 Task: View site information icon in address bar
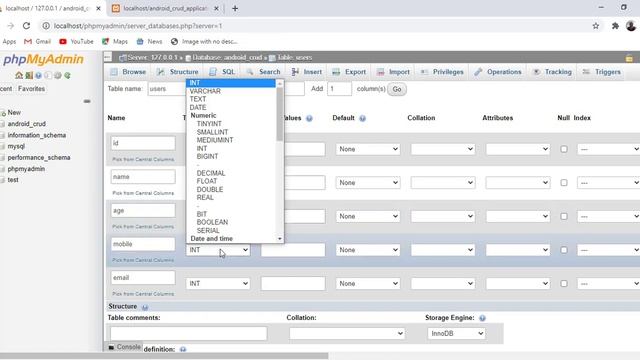[x=46, y=26]
